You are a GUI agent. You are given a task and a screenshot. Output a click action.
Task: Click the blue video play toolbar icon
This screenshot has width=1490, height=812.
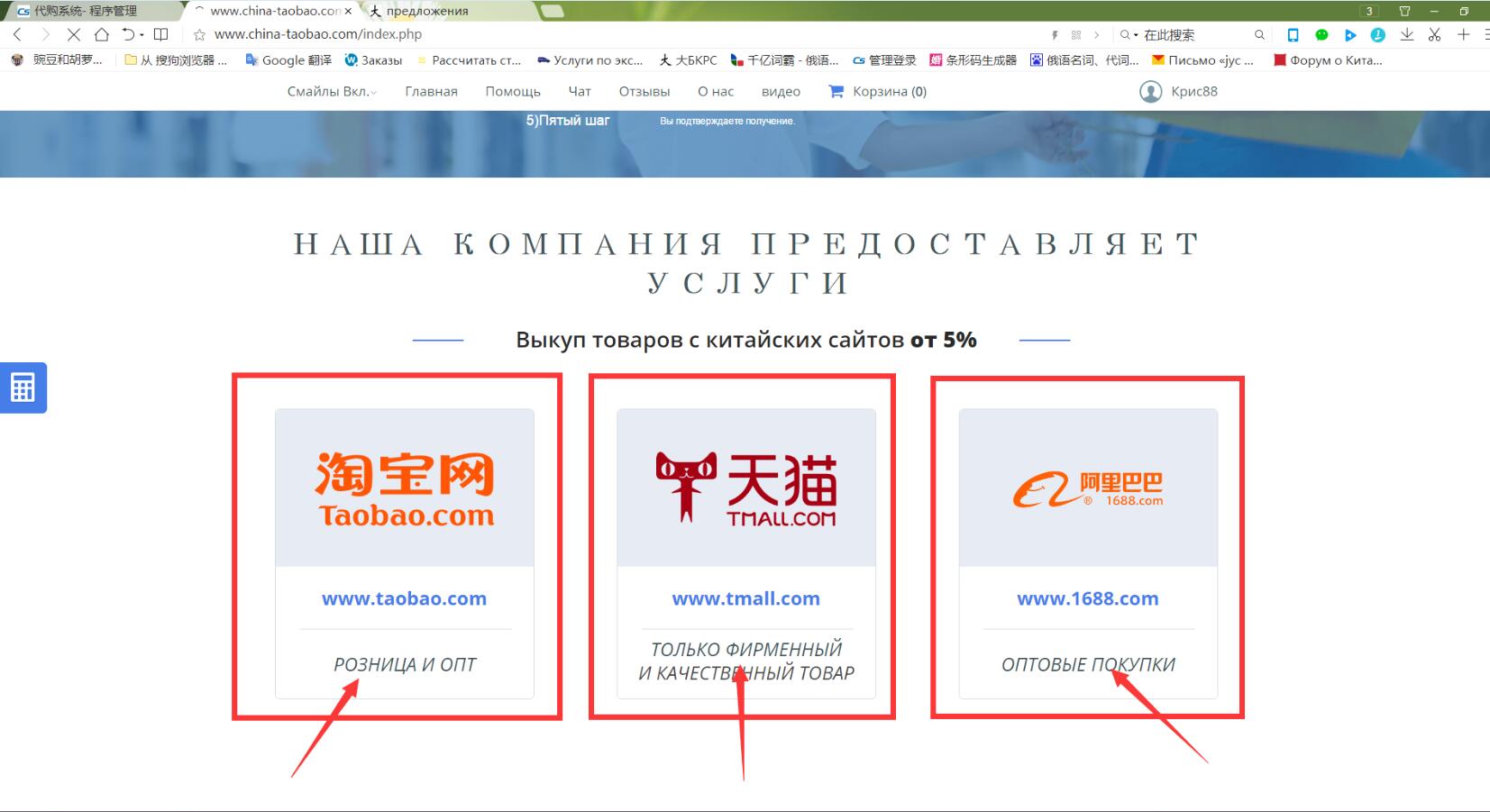click(x=1349, y=35)
